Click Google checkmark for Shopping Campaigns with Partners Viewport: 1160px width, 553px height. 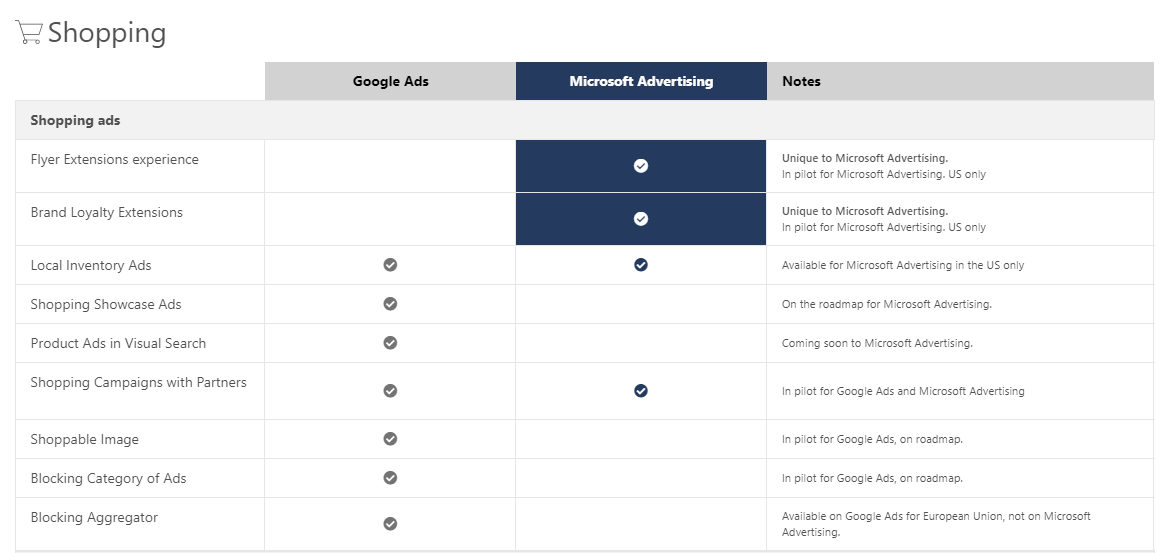point(390,390)
